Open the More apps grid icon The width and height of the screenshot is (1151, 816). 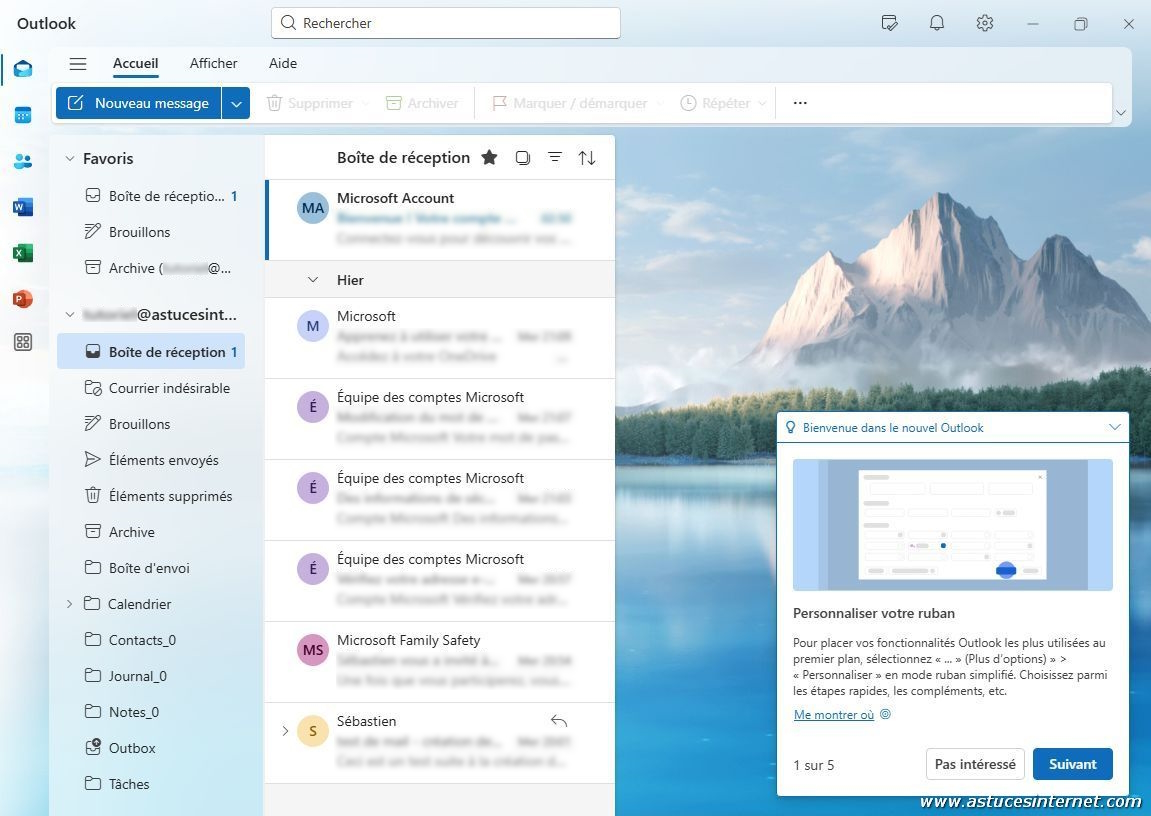pyautogui.click(x=23, y=342)
